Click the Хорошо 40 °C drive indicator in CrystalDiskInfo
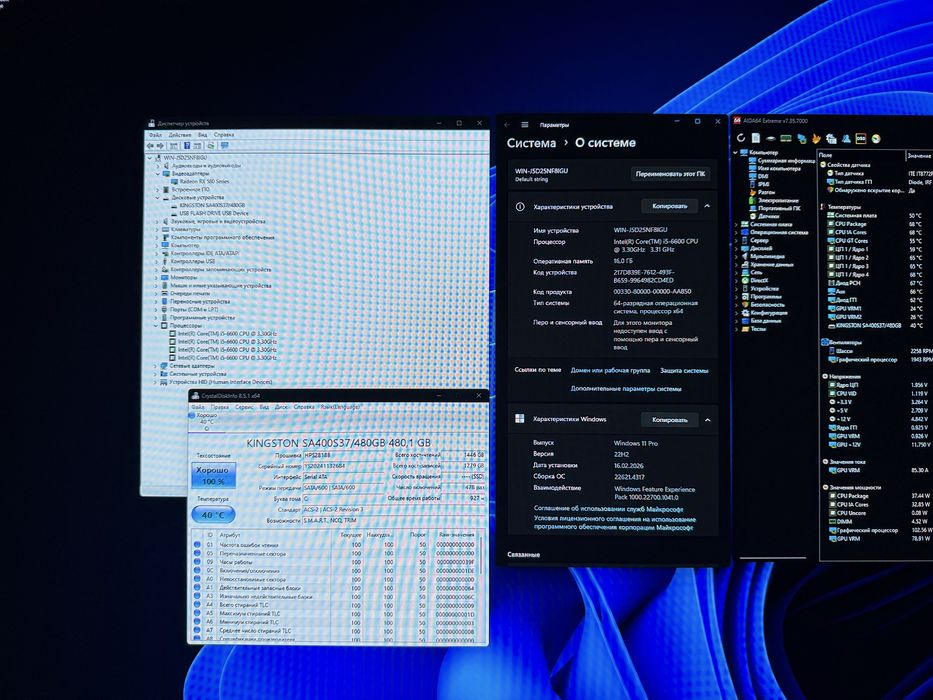 coord(205,421)
